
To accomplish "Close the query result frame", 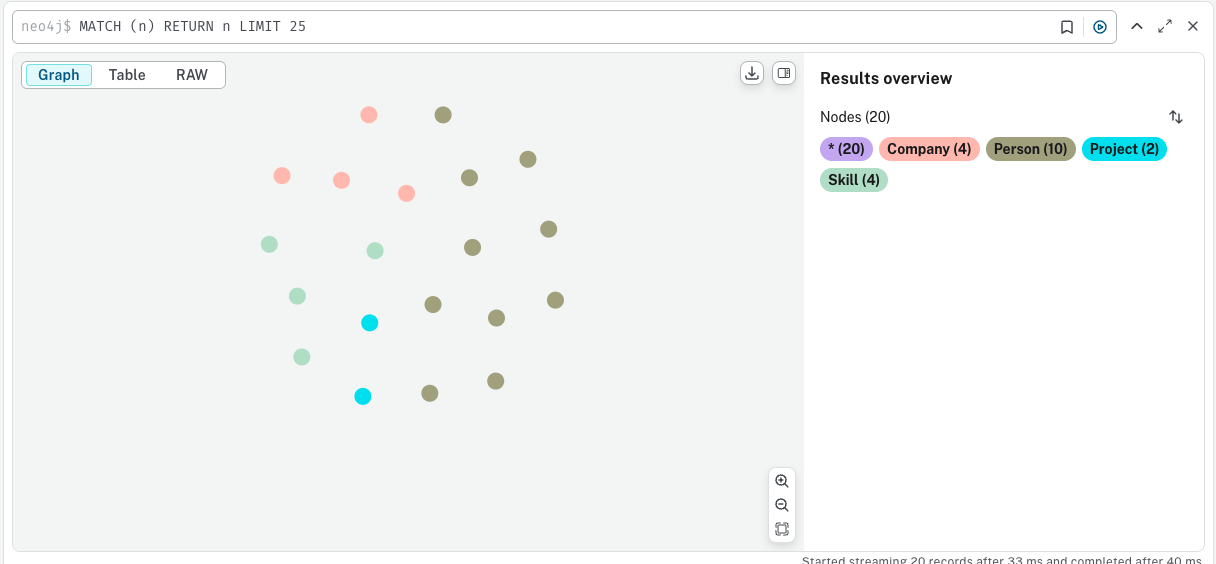I will pyautogui.click(x=1193, y=27).
